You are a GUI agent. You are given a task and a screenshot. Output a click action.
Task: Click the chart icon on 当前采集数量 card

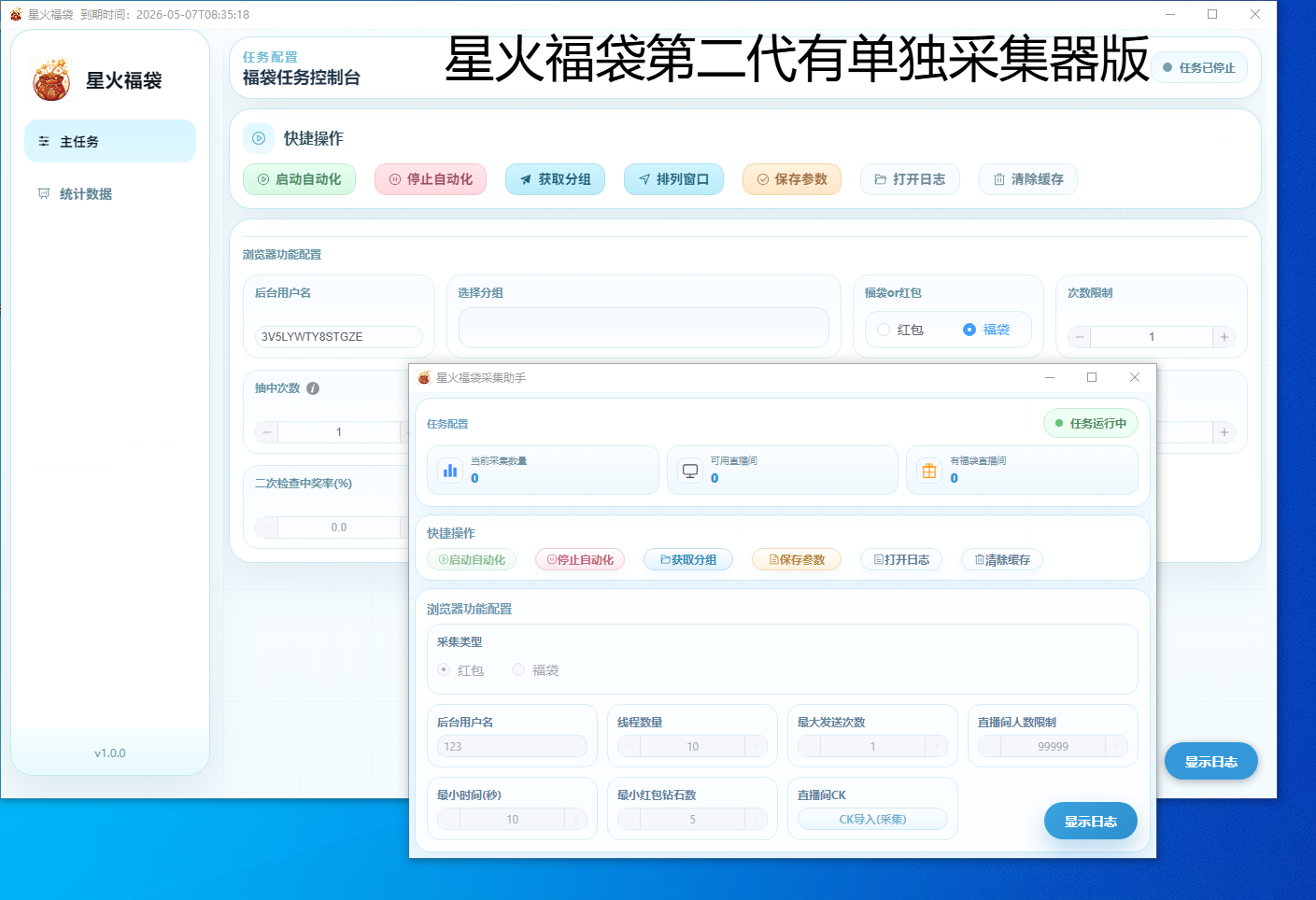click(x=450, y=470)
